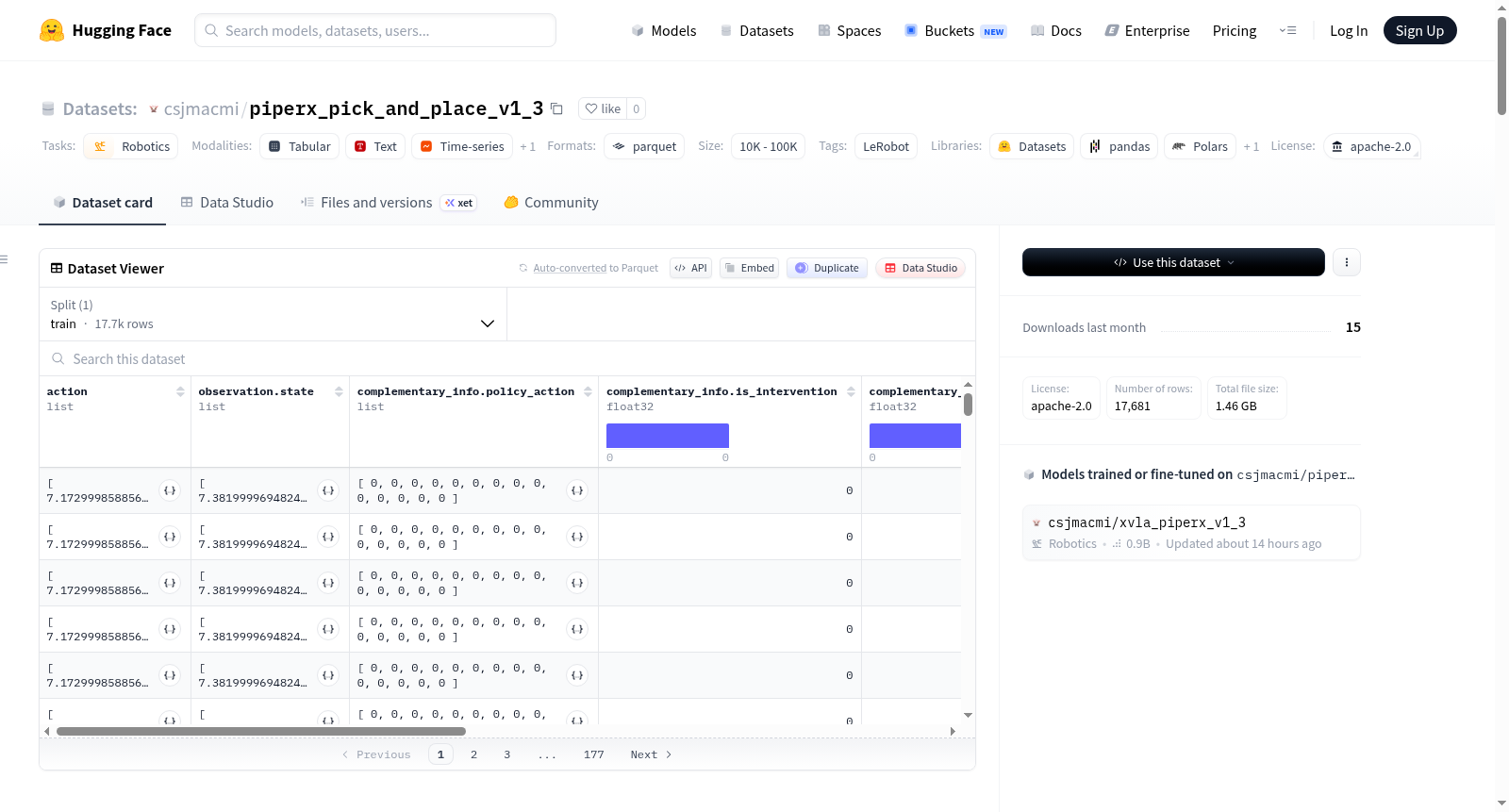Select the parquet format tag

[x=644, y=146]
